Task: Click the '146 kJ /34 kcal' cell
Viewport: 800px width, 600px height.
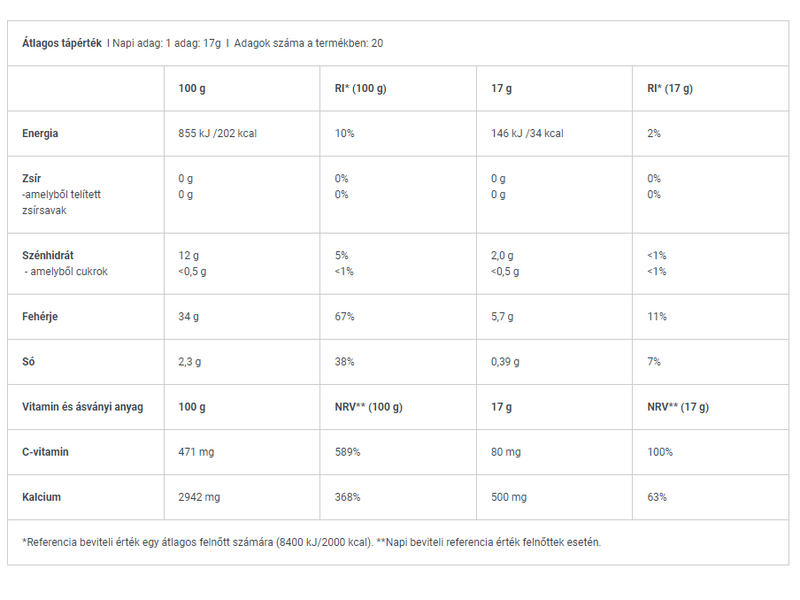Action: coord(527,133)
